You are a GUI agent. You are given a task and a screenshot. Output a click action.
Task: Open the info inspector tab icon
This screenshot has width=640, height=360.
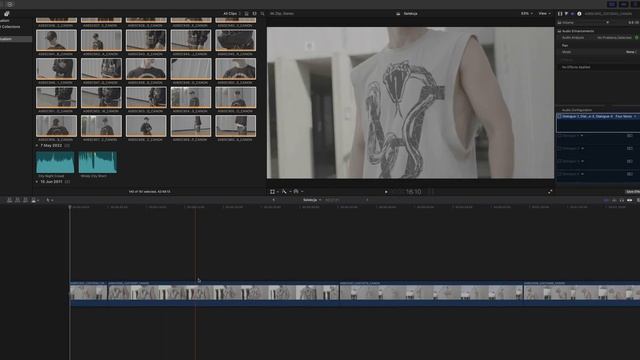[579, 13]
